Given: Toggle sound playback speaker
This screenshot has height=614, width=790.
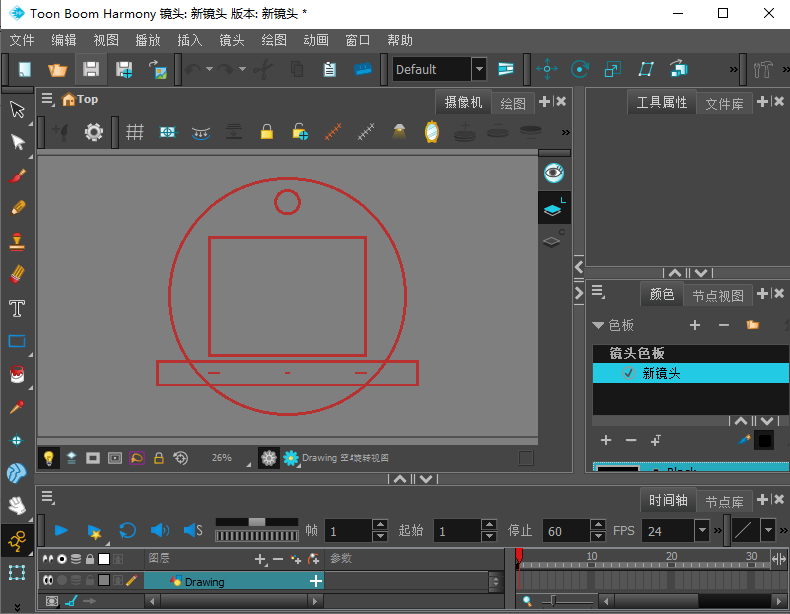Looking at the screenshot, I should coord(160,530).
